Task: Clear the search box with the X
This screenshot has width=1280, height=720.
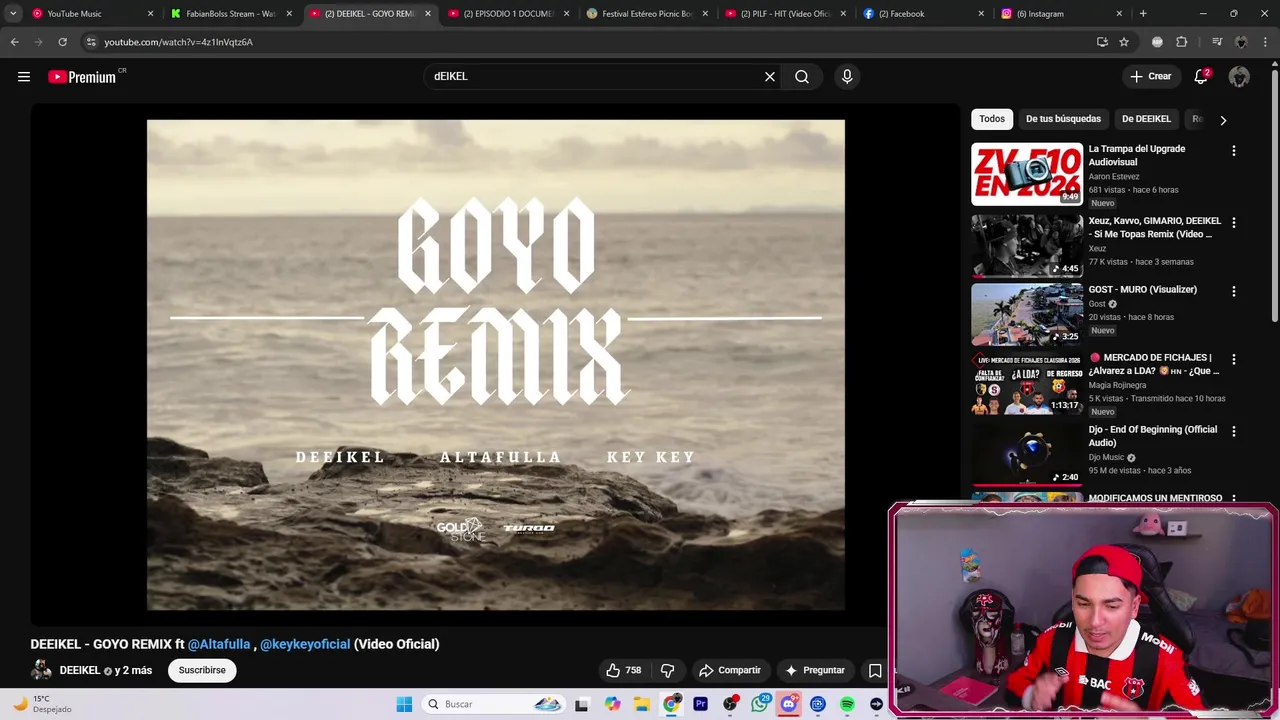Action: click(x=770, y=77)
